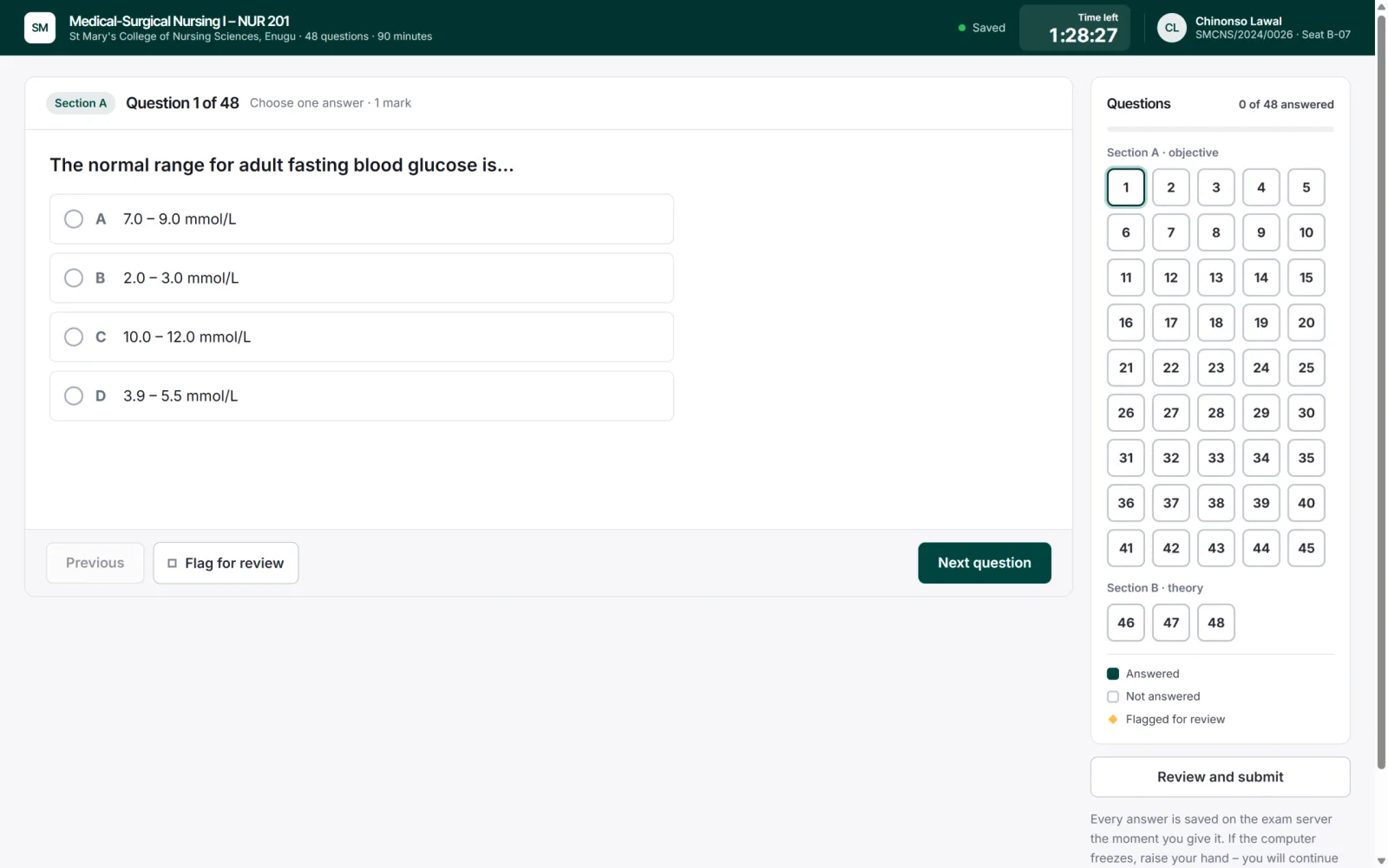Image resolution: width=1388 pixels, height=868 pixels.
Task: Go to question 45
Action: 1306,548
